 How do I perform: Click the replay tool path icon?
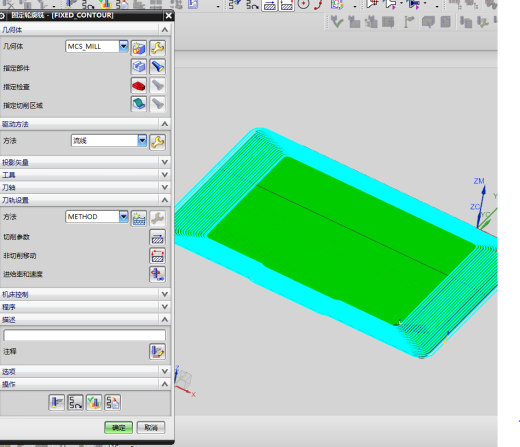coord(75,403)
